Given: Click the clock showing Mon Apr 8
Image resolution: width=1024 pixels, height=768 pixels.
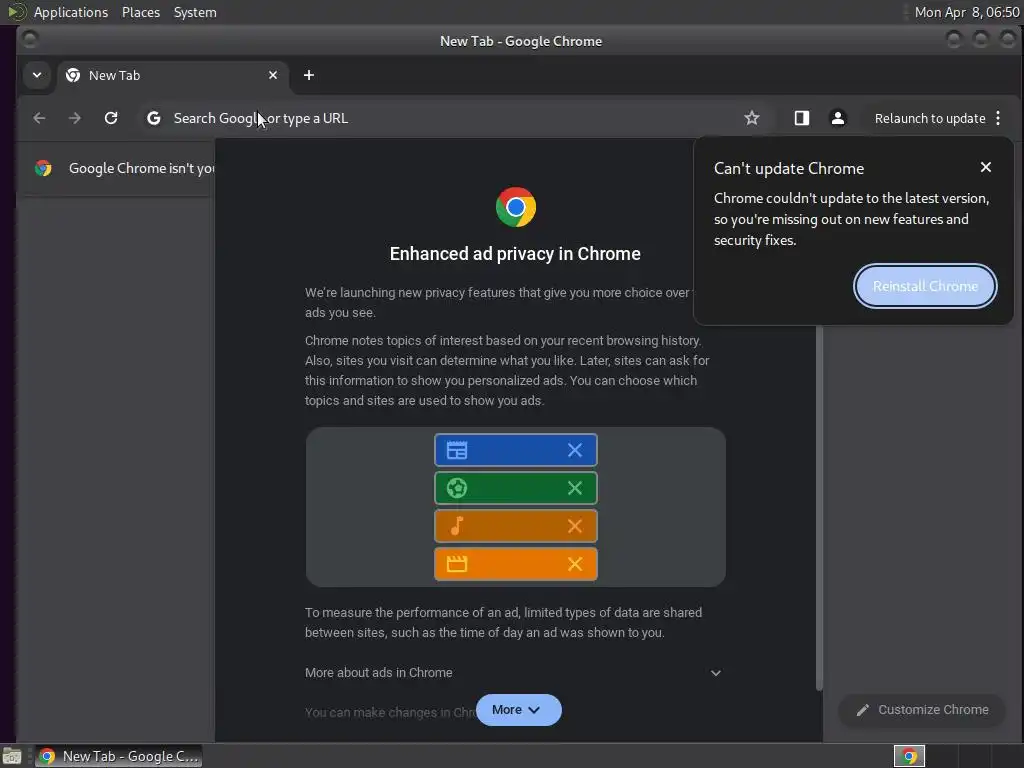Looking at the screenshot, I should [967, 12].
